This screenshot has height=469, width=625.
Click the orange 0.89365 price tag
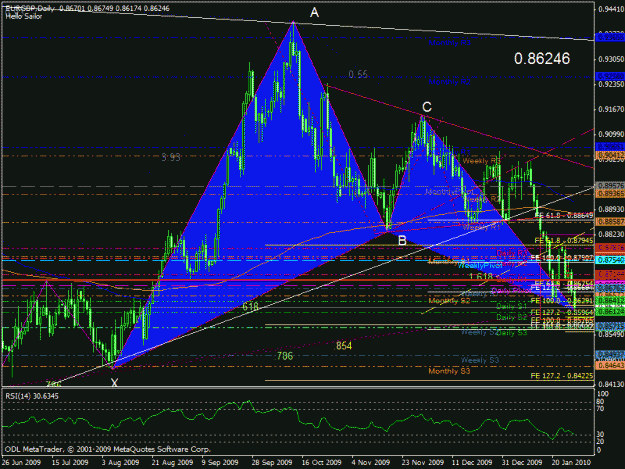[610, 194]
